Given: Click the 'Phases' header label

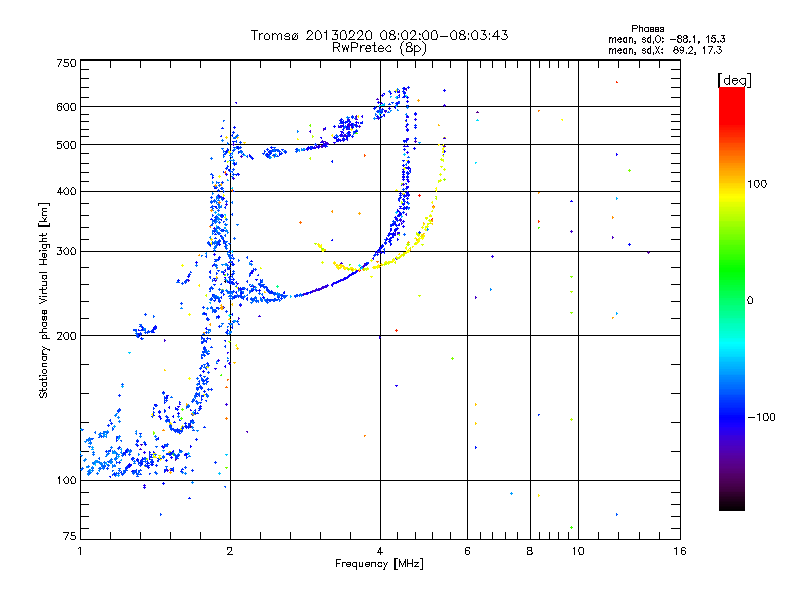Looking at the screenshot, I should click(647, 29).
